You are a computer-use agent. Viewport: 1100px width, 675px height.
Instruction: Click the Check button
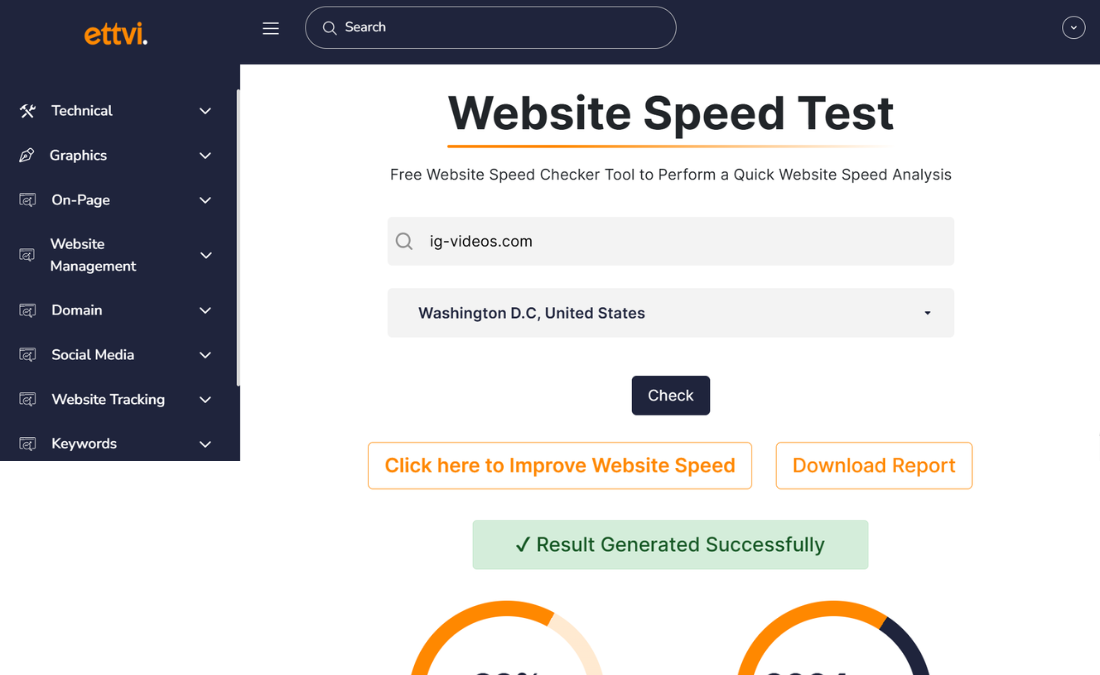coord(671,396)
